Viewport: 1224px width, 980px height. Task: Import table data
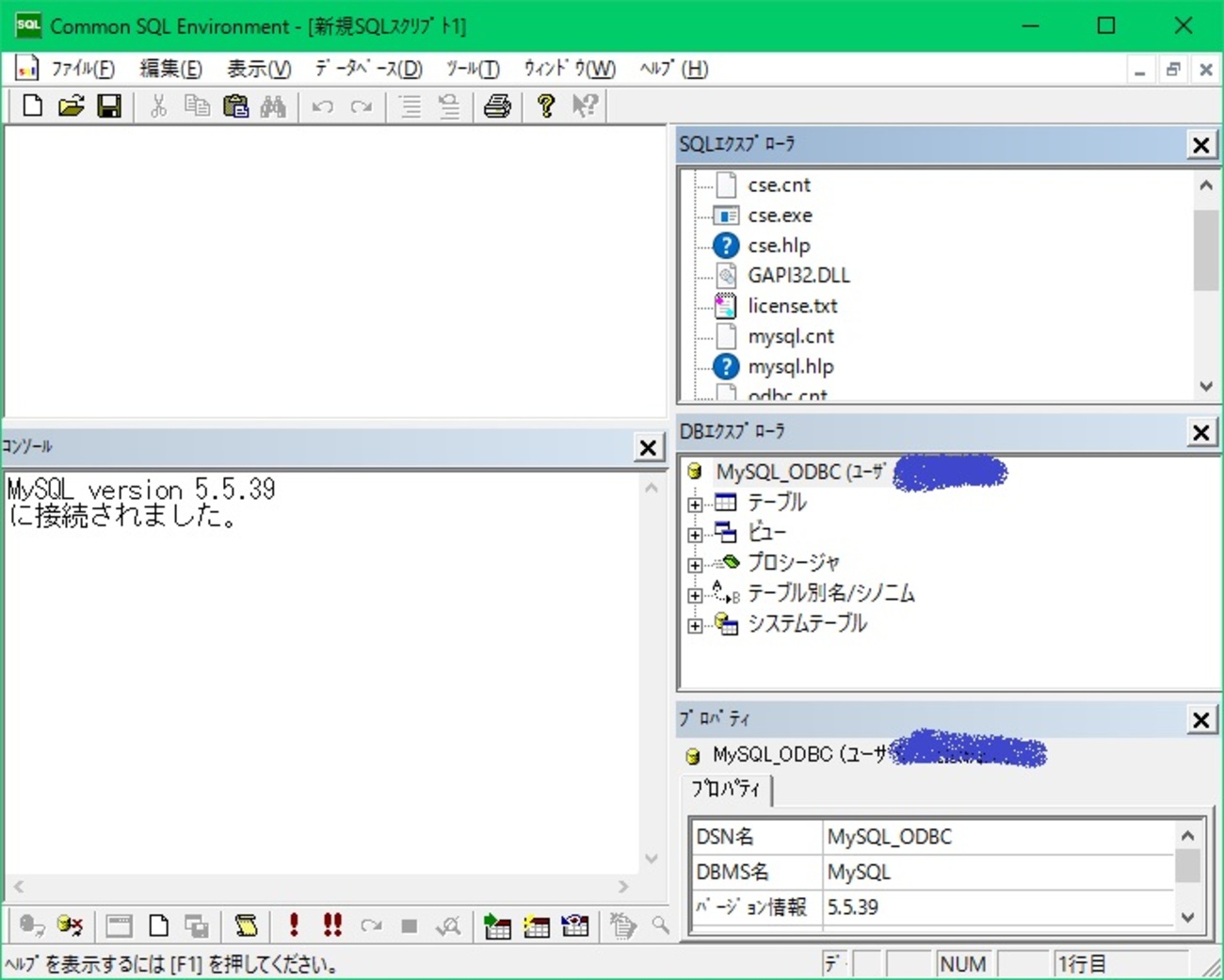pyautogui.click(x=497, y=925)
